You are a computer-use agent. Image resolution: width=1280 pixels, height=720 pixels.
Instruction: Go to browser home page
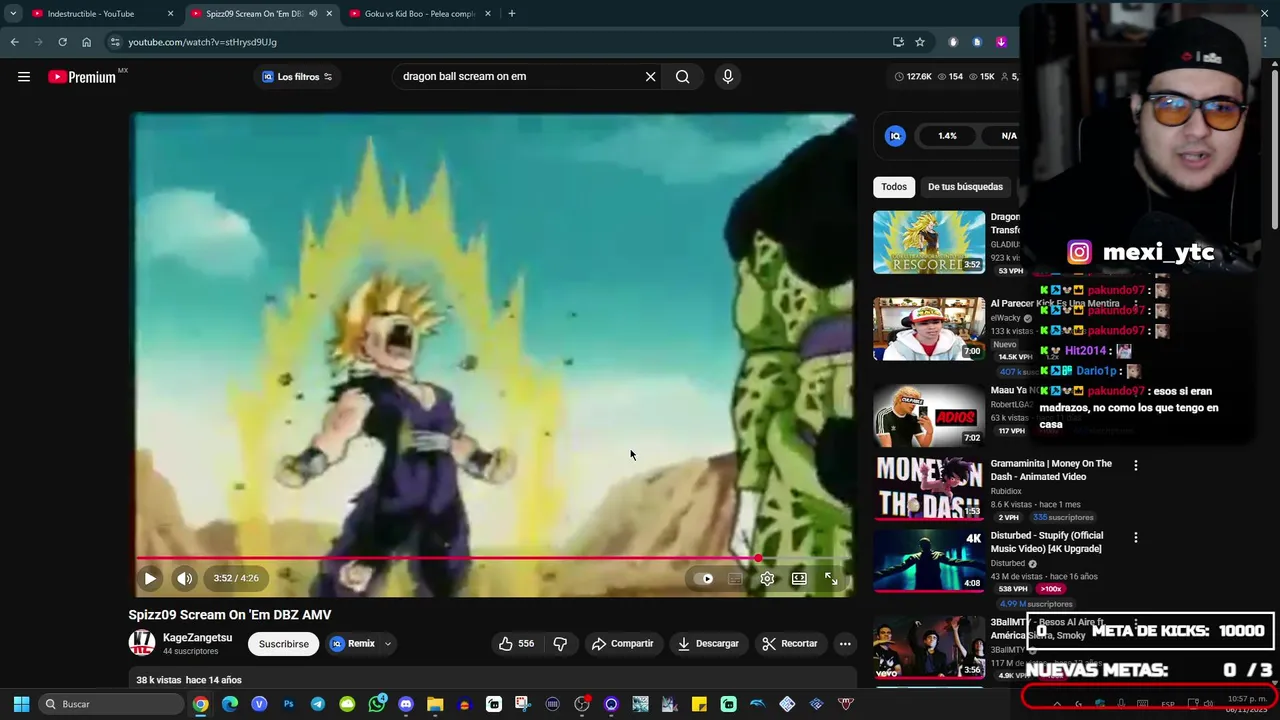tap(86, 42)
